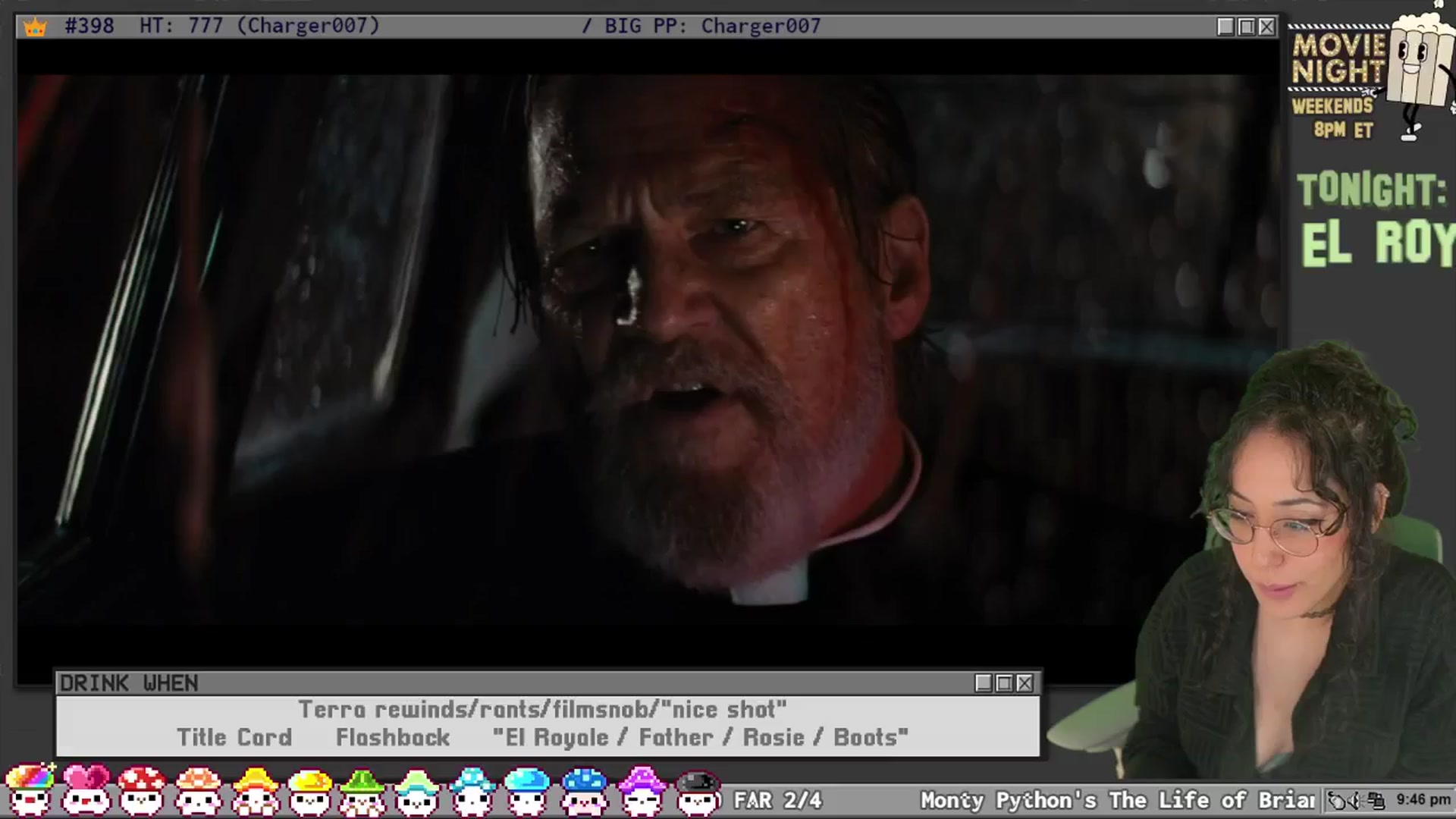1456x819 pixels.
Task: Maximize the main video window
Action: click(x=1246, y=27)
